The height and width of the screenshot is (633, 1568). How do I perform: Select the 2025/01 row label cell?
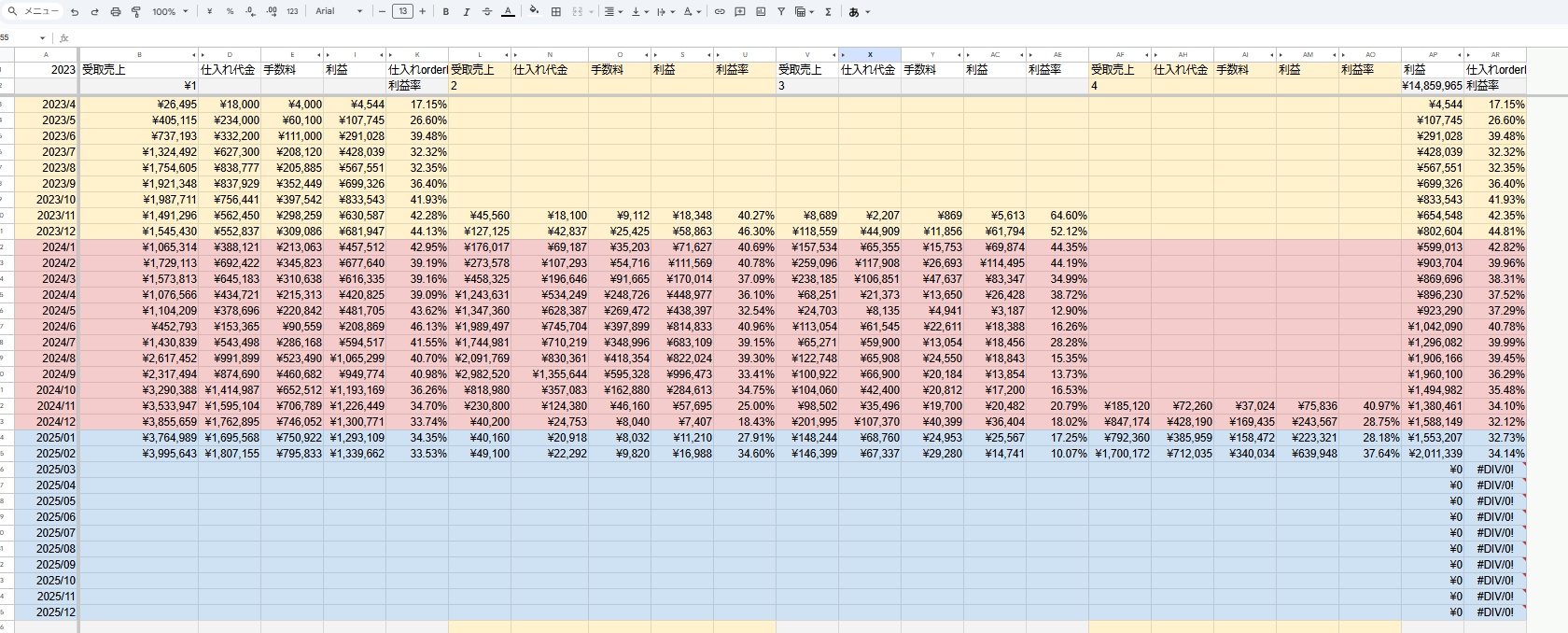tap(46, 438)
